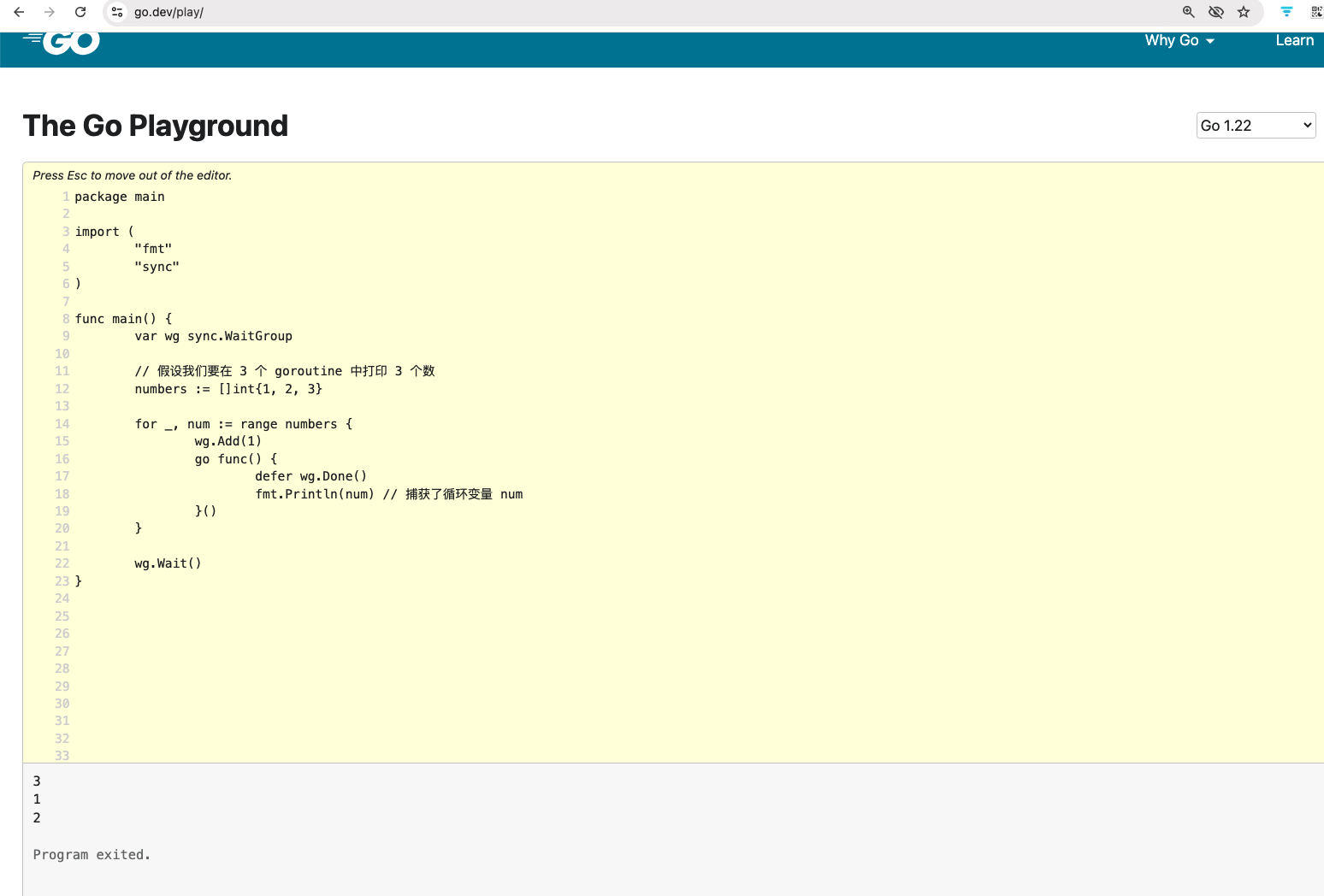Viewport: 1324px width, 896px height.
Task: Click the Go logo in header
Action: click(63, 42)
